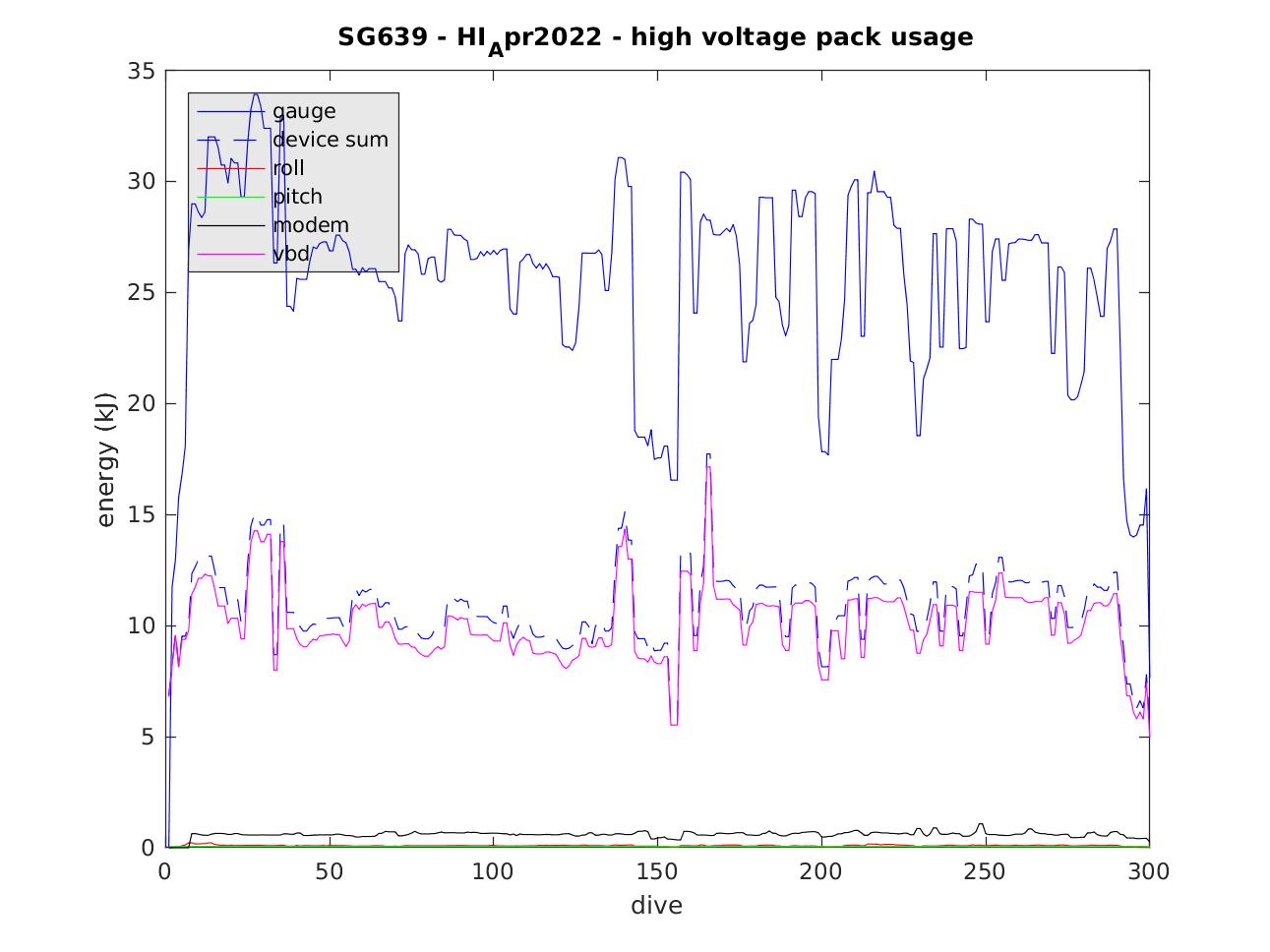Image resolution: width=1270 pixels, height=952 pixels.
Task: Click the x-axis tick label '150'
Action: [x=657, y=871]
